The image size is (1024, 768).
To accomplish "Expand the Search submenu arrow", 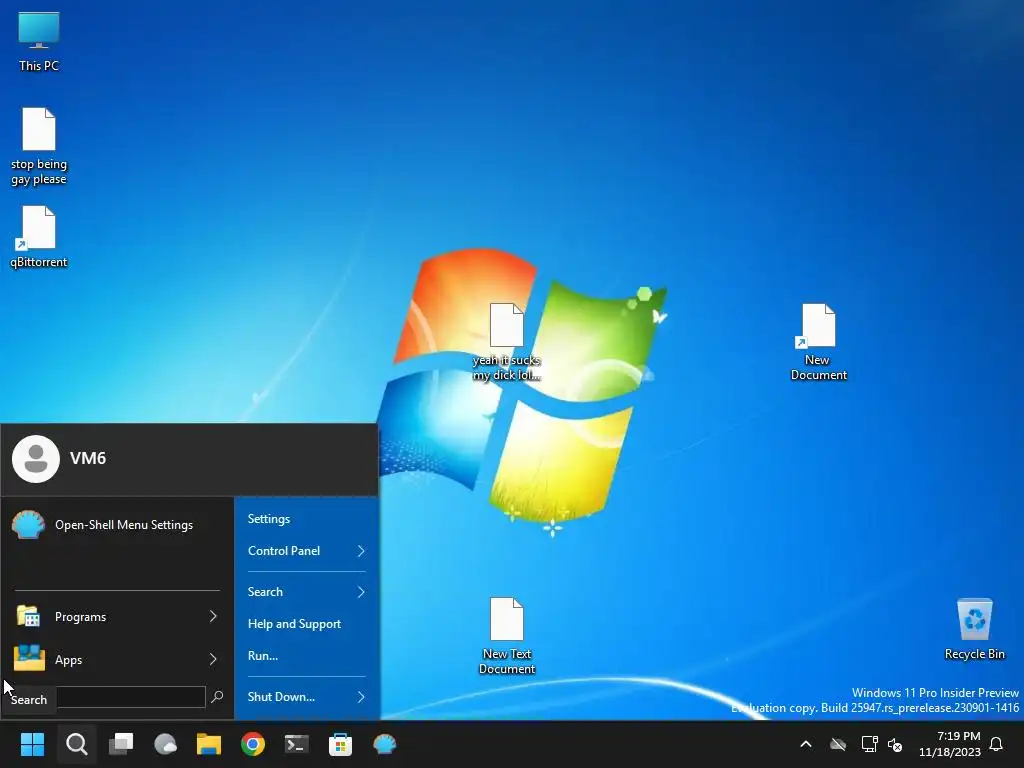I will (x=360, y=592).
